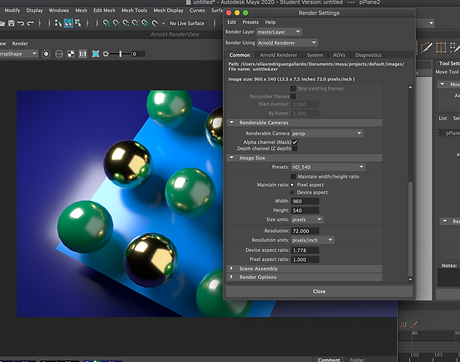Image resolution: width=460 pixels, height=362 pixels.
Task: Toggle Snap to points magnet icon
Action: coord(126,23)
